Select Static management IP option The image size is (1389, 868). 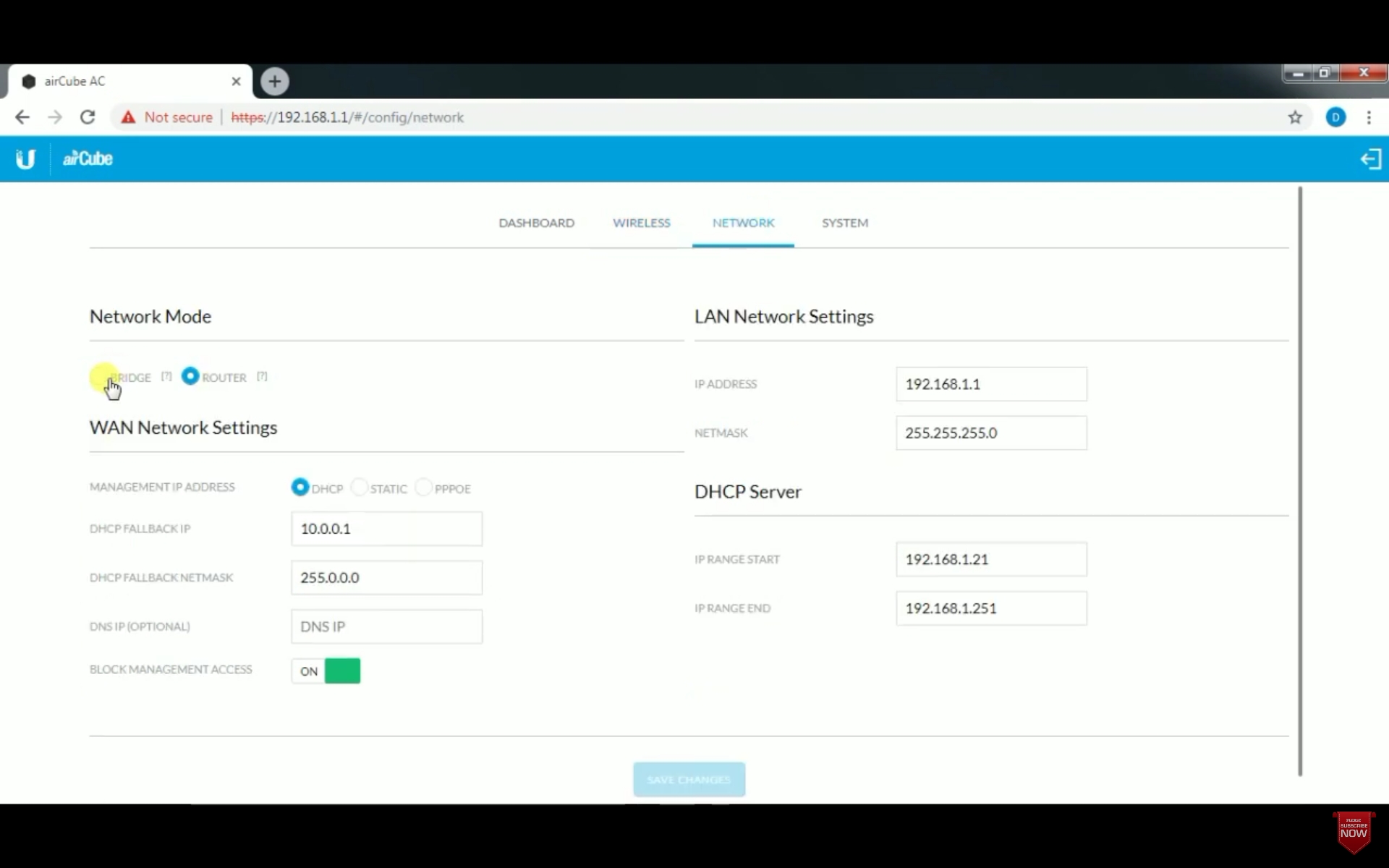[x=359, y=488]
